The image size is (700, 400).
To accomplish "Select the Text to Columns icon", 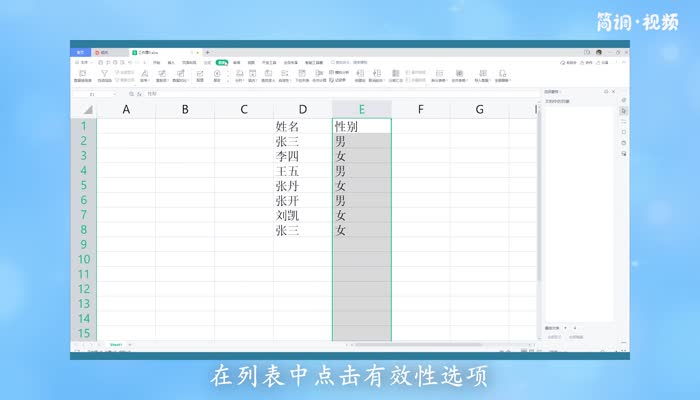I will 239,75.
